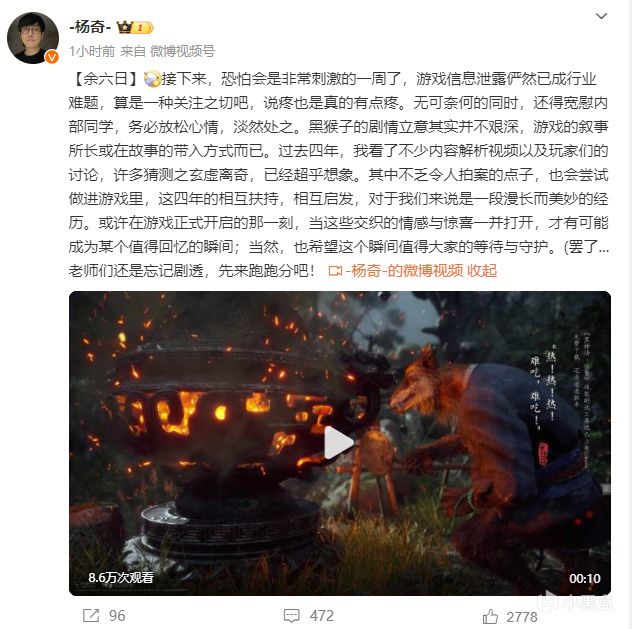The height and width of the screenshot is (629, 632).
Task: Click the 8.6万次观看 view count
Action: point(121,577)
